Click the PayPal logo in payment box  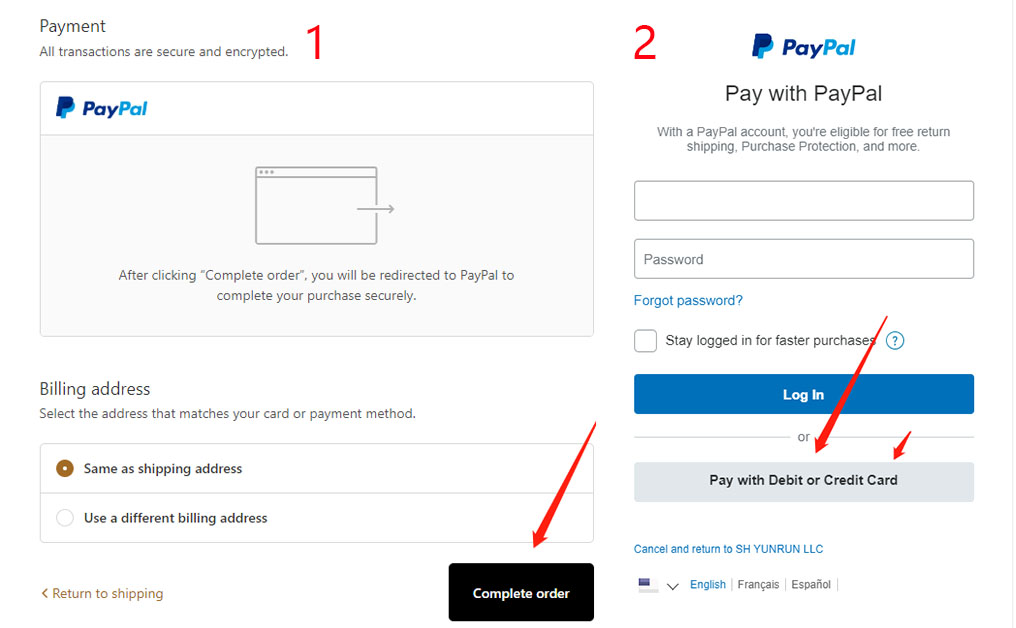102,108
